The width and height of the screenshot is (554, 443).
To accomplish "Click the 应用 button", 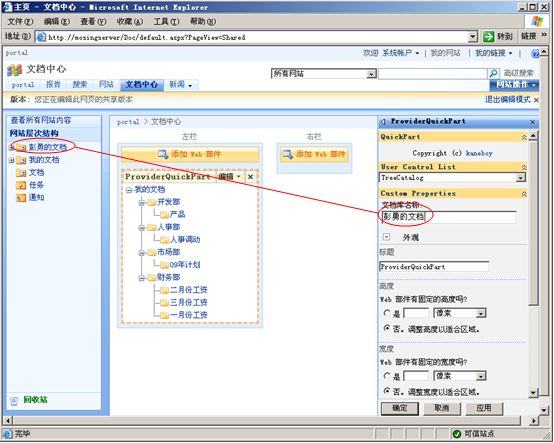I will tap(484, 408).
